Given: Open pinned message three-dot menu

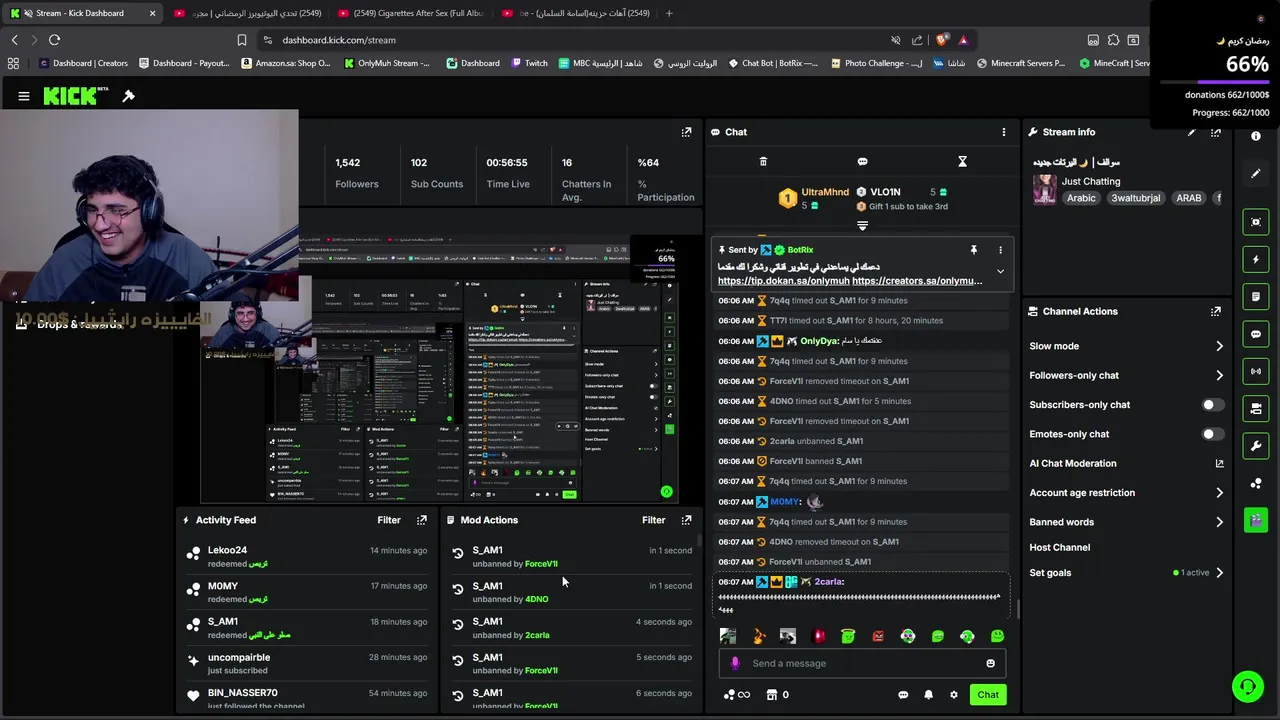Looking at the screenshot, I should click(x=1000, y=250).
